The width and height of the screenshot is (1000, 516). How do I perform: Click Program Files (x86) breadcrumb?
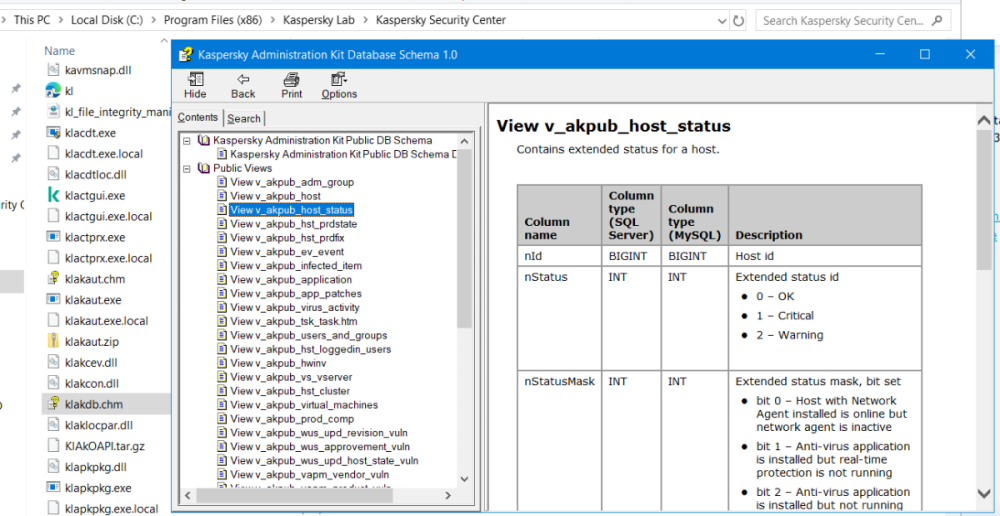214,20
